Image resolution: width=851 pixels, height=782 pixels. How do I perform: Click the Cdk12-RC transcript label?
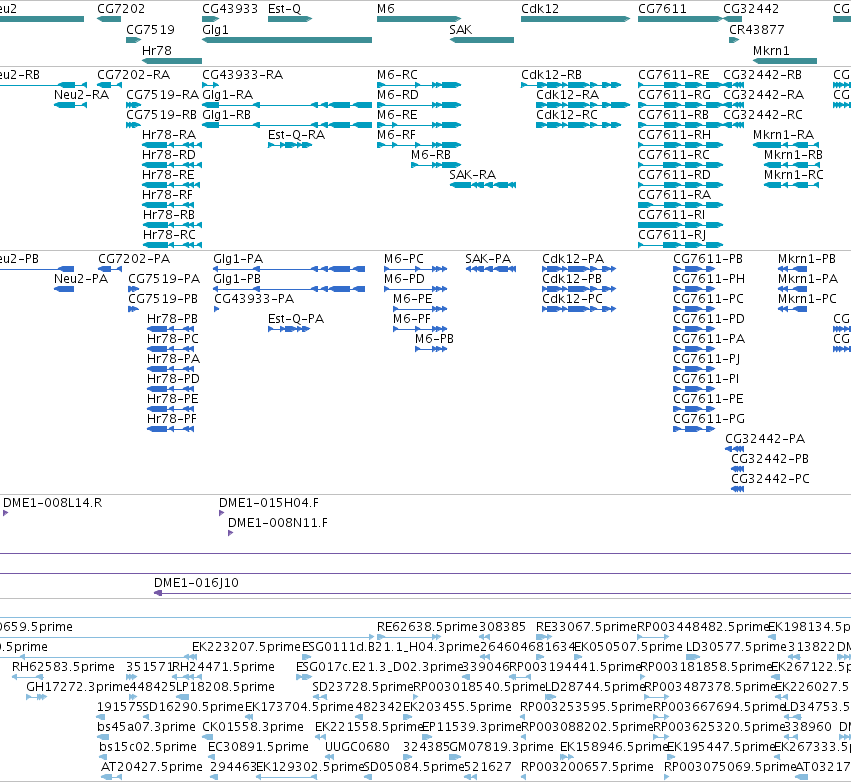pos(567,115)
